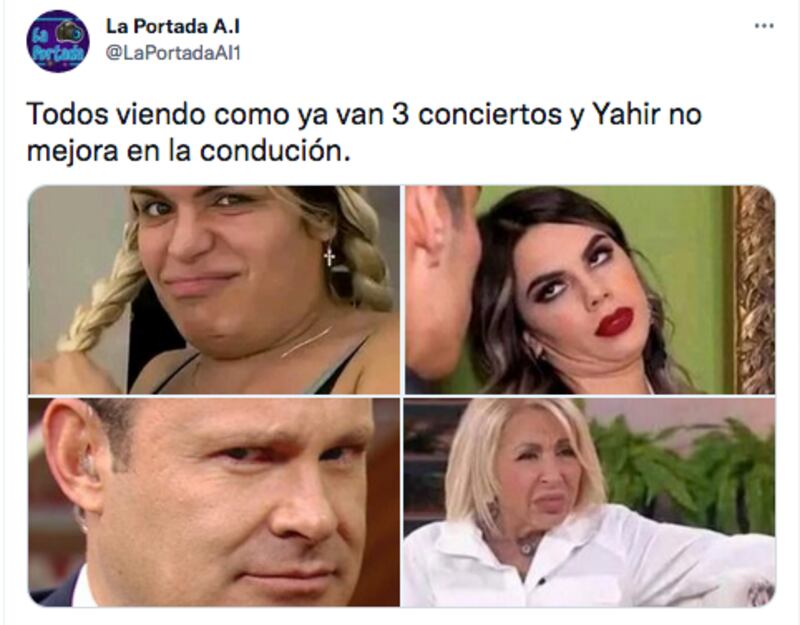Click the word "conciertos" in the tweet
Viewport: 800px width, 625px height.
coord(490,114)
